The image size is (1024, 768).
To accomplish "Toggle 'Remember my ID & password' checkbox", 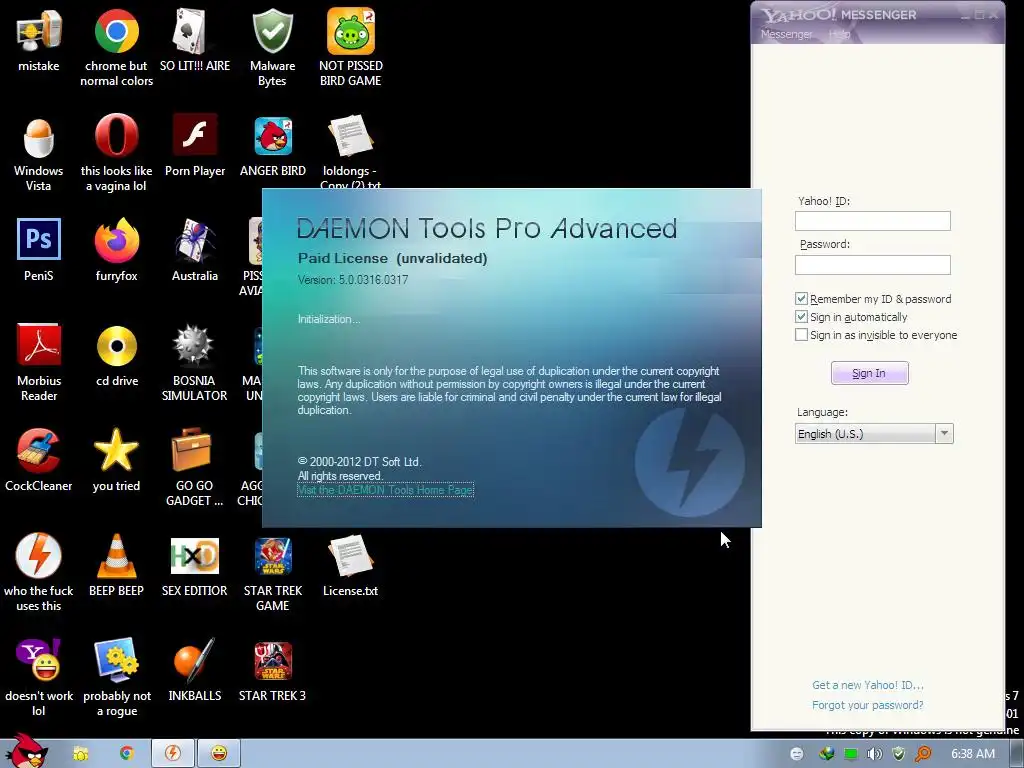I will (x=801, y=298).
